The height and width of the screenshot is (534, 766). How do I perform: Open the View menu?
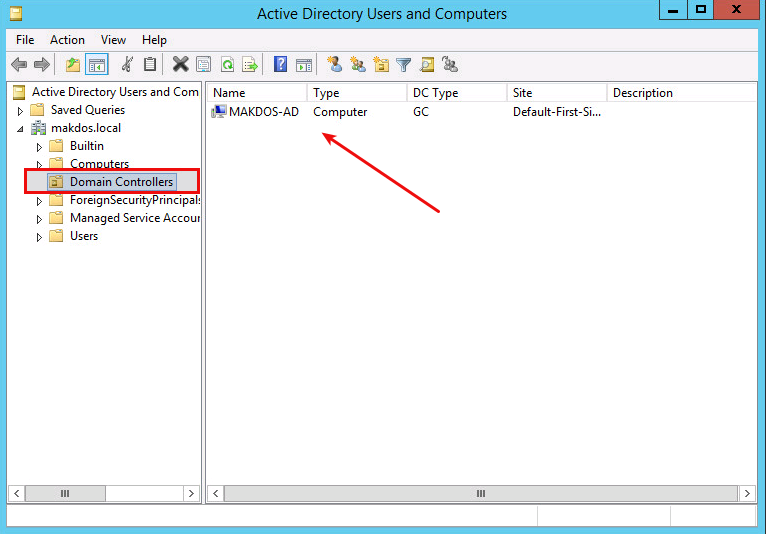(x=113, y=40)
